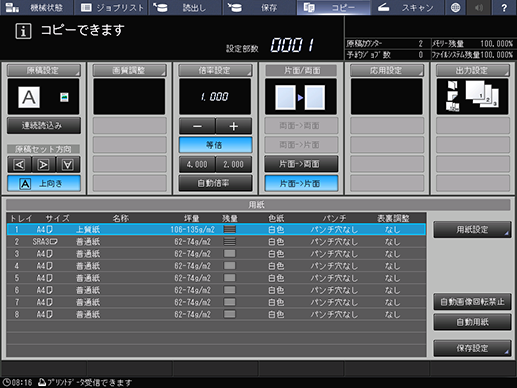Click the clock icon in status bar

6,382
